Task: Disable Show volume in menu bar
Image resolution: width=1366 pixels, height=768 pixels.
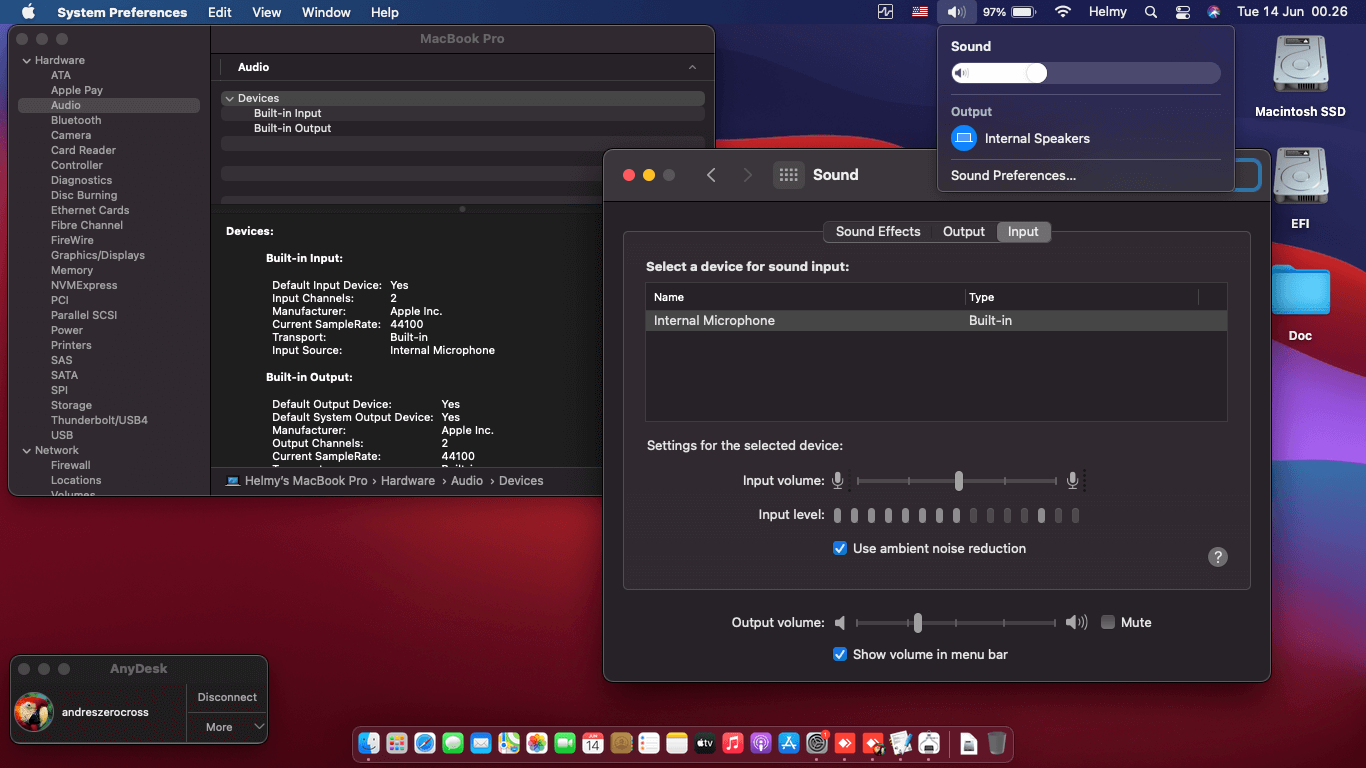Action: point(840,654)
